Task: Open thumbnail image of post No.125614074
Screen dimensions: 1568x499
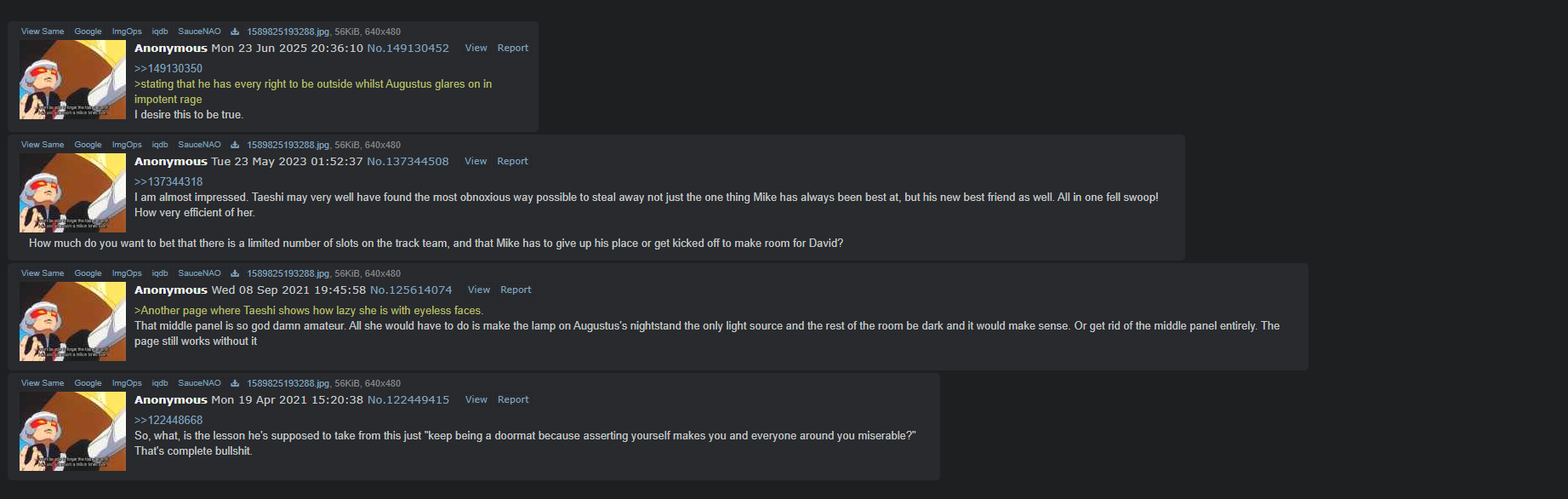Action: point(72,321)
